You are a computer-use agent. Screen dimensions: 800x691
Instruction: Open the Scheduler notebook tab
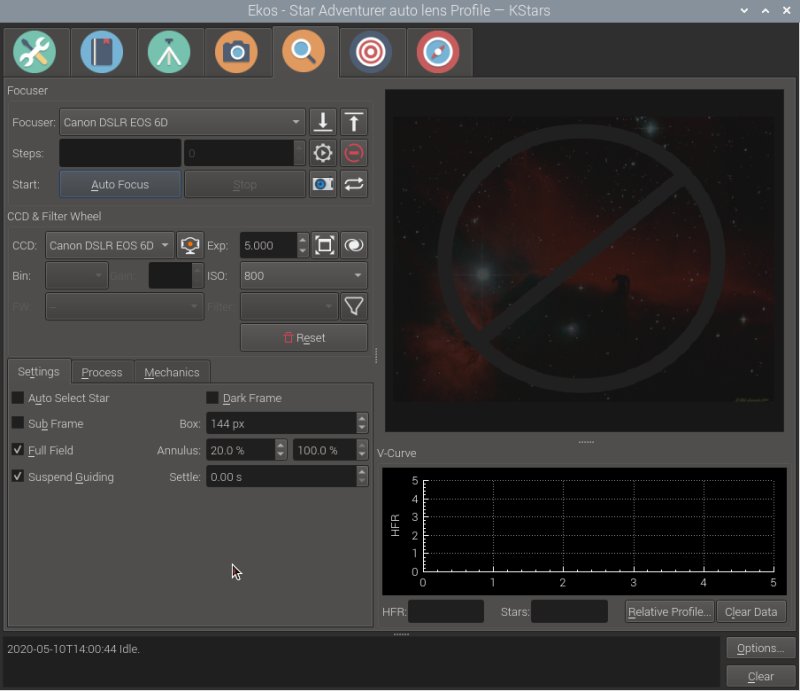[102, 52]
